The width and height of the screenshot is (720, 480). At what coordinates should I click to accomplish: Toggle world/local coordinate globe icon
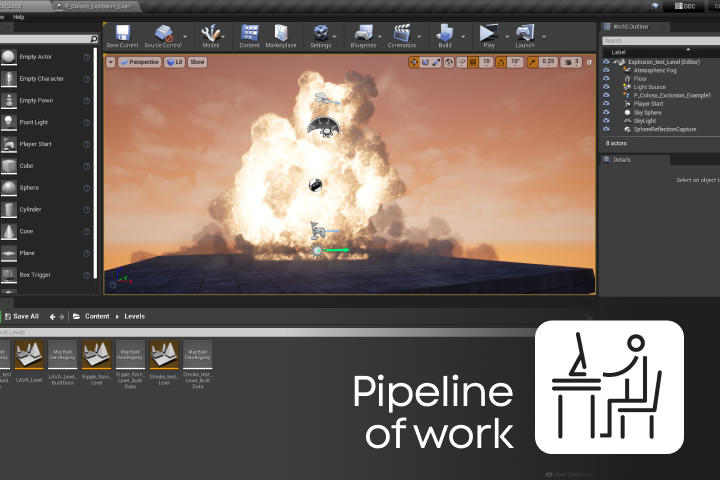pos(449,62)
